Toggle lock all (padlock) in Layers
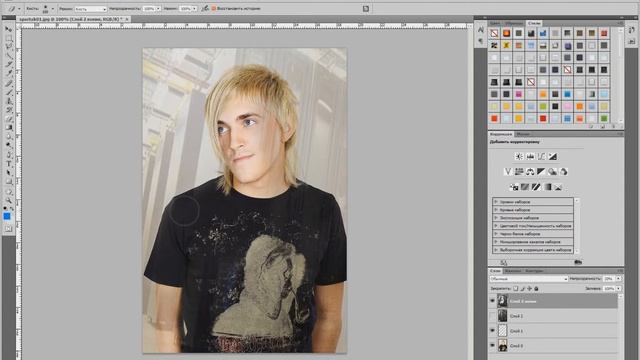The image size is (640, 360). pos(536,288)
